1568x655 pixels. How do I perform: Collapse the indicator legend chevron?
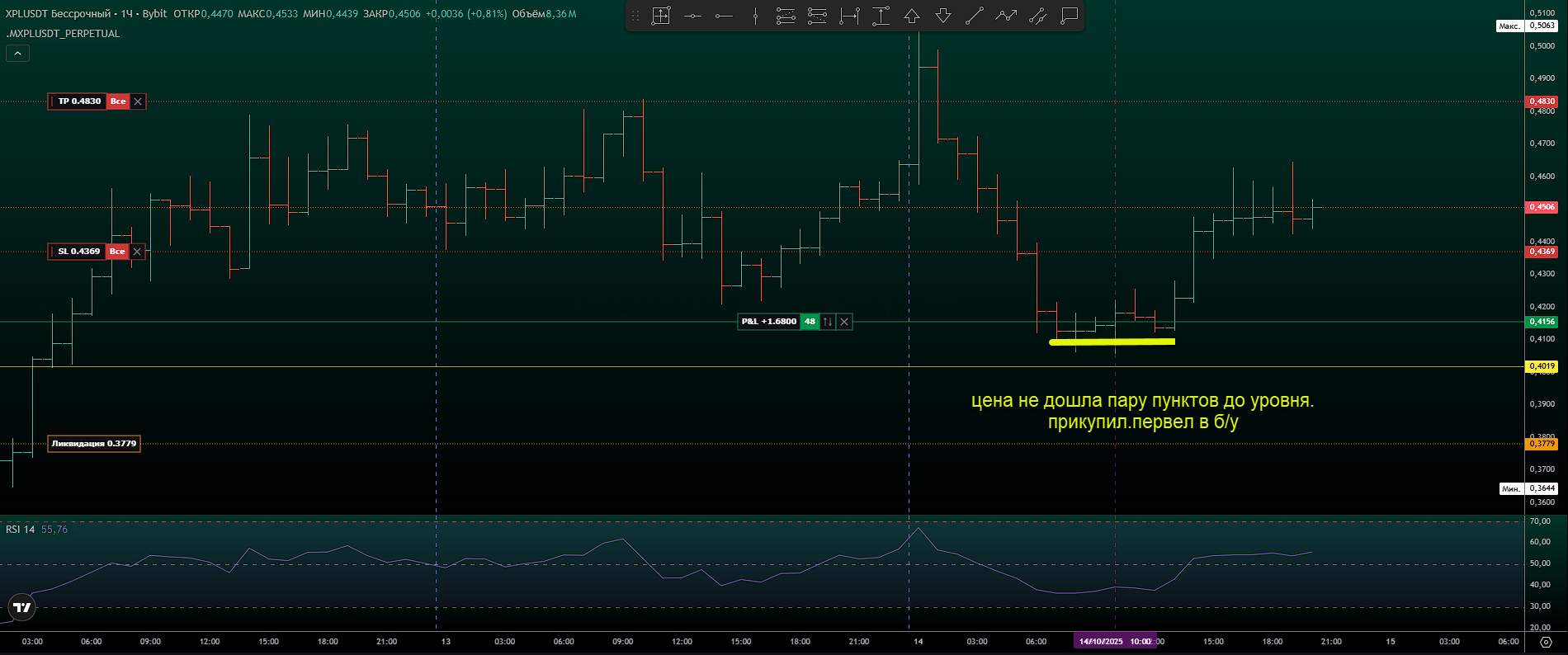(17, 53)
